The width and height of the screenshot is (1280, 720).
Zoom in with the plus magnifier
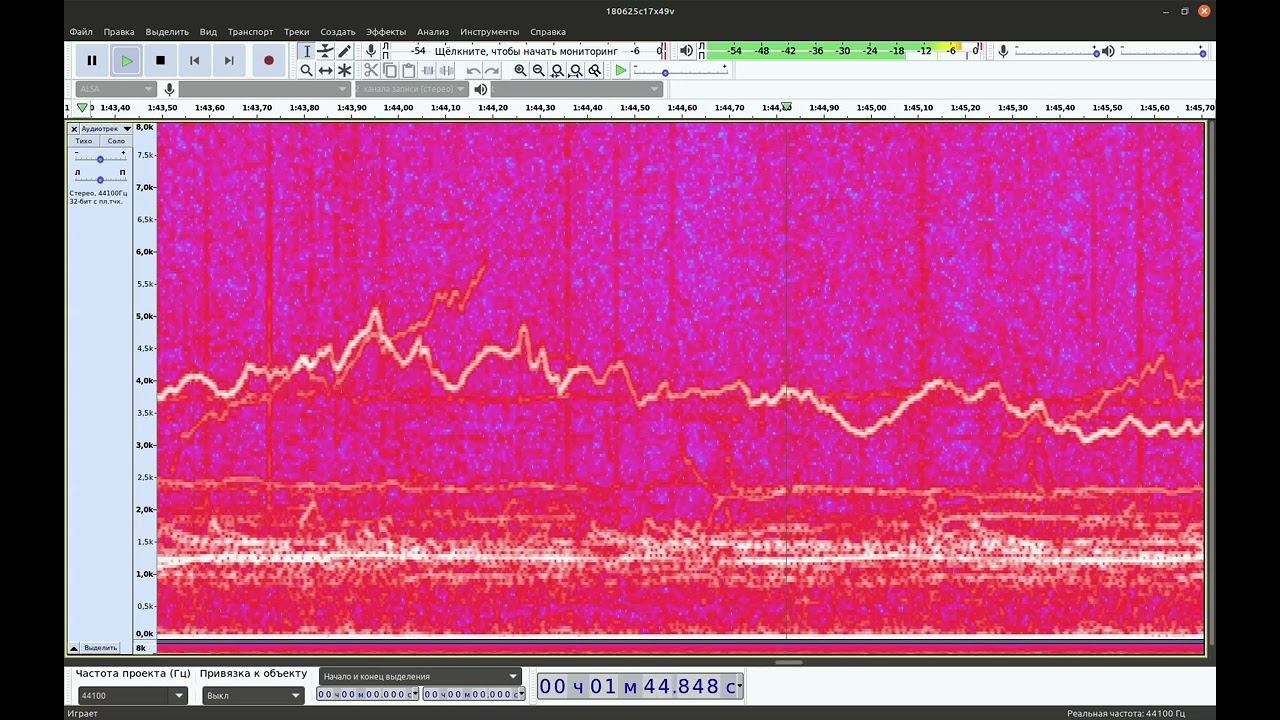(520, 70)
